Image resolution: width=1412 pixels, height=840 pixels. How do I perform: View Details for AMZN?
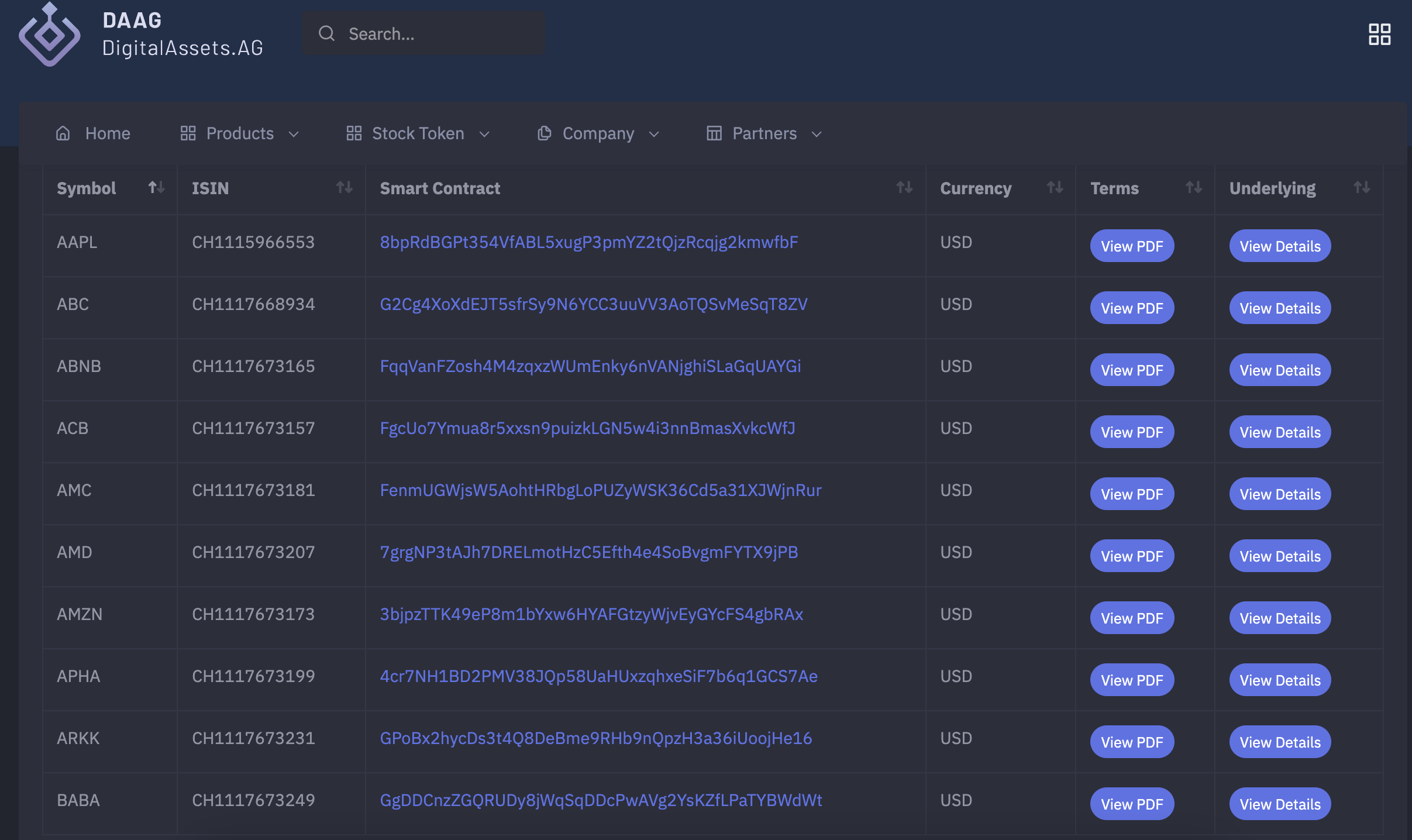click(x=1280, y=618)
